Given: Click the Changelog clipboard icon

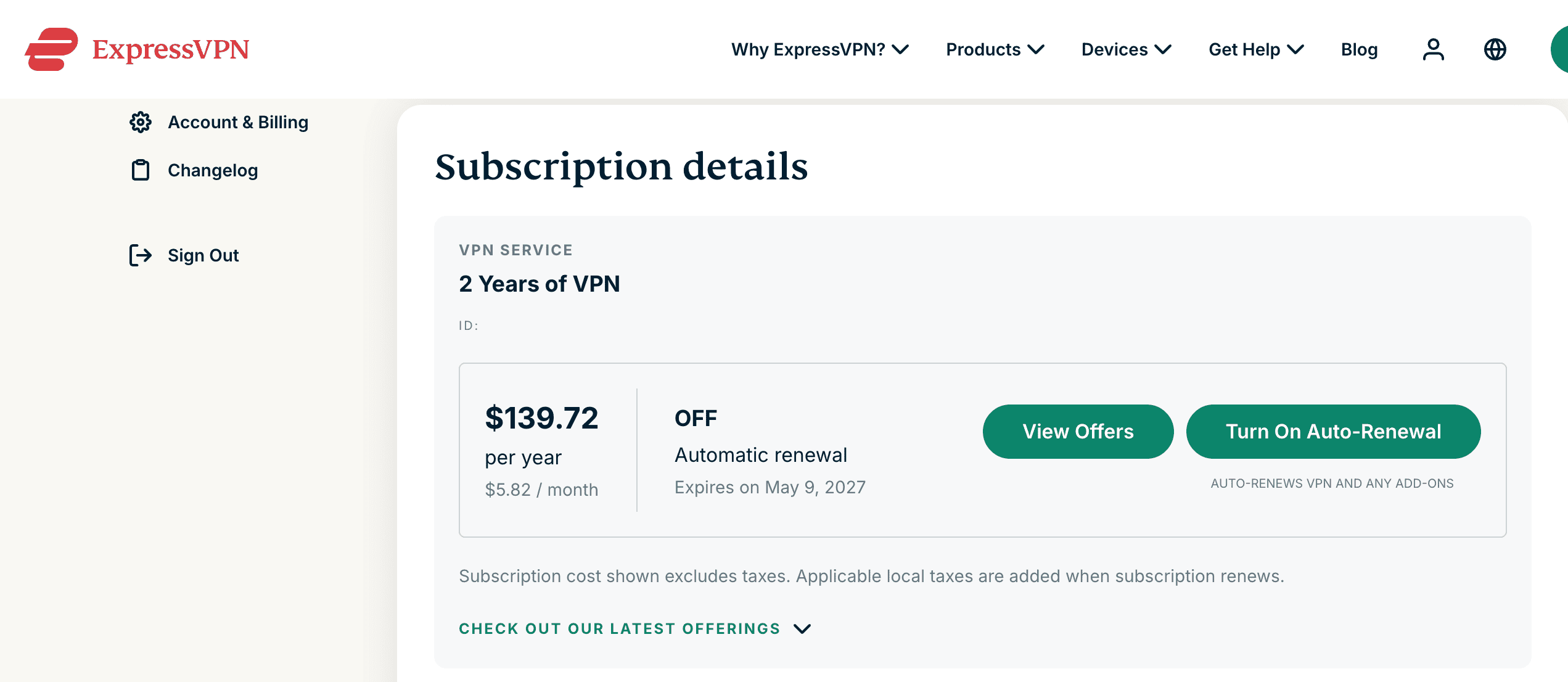Looking at the screenshot, I should [141, 170].
